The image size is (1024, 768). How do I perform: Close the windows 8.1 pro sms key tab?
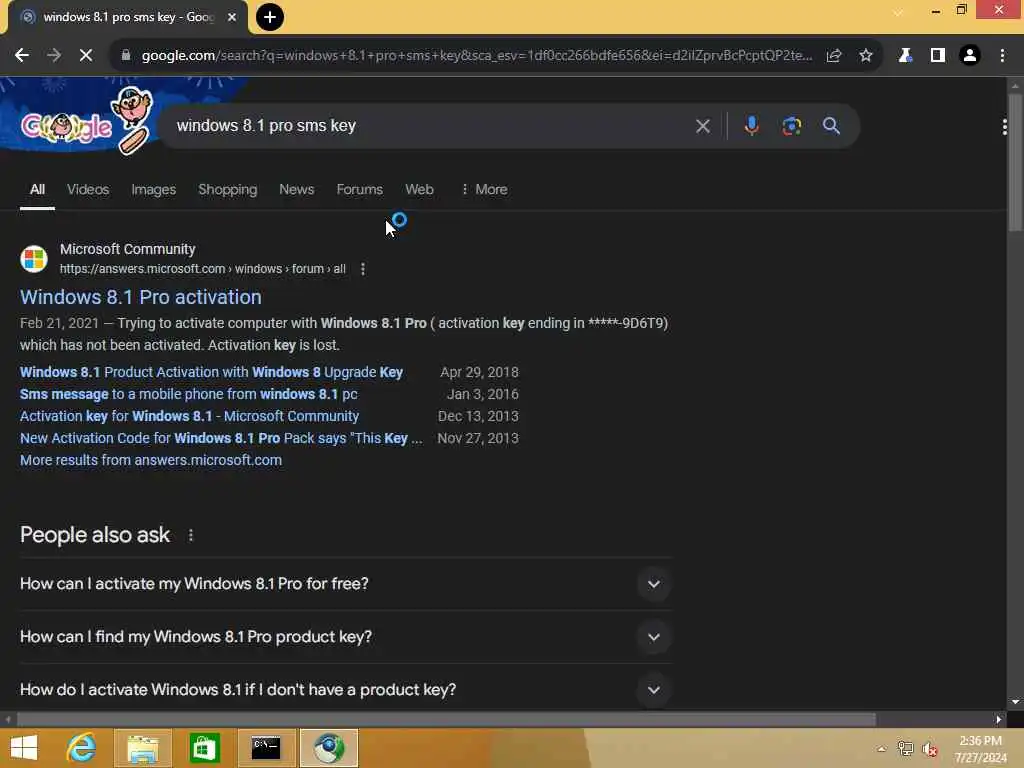pos(232,17)
